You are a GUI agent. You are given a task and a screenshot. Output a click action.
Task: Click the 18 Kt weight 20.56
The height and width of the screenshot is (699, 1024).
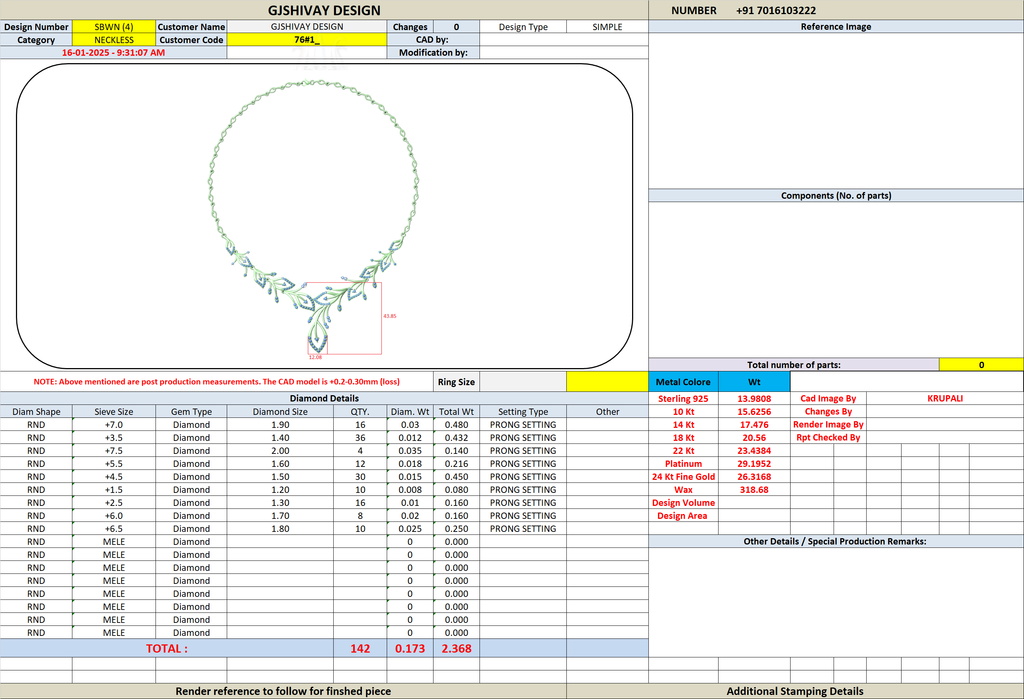point(754,438)
